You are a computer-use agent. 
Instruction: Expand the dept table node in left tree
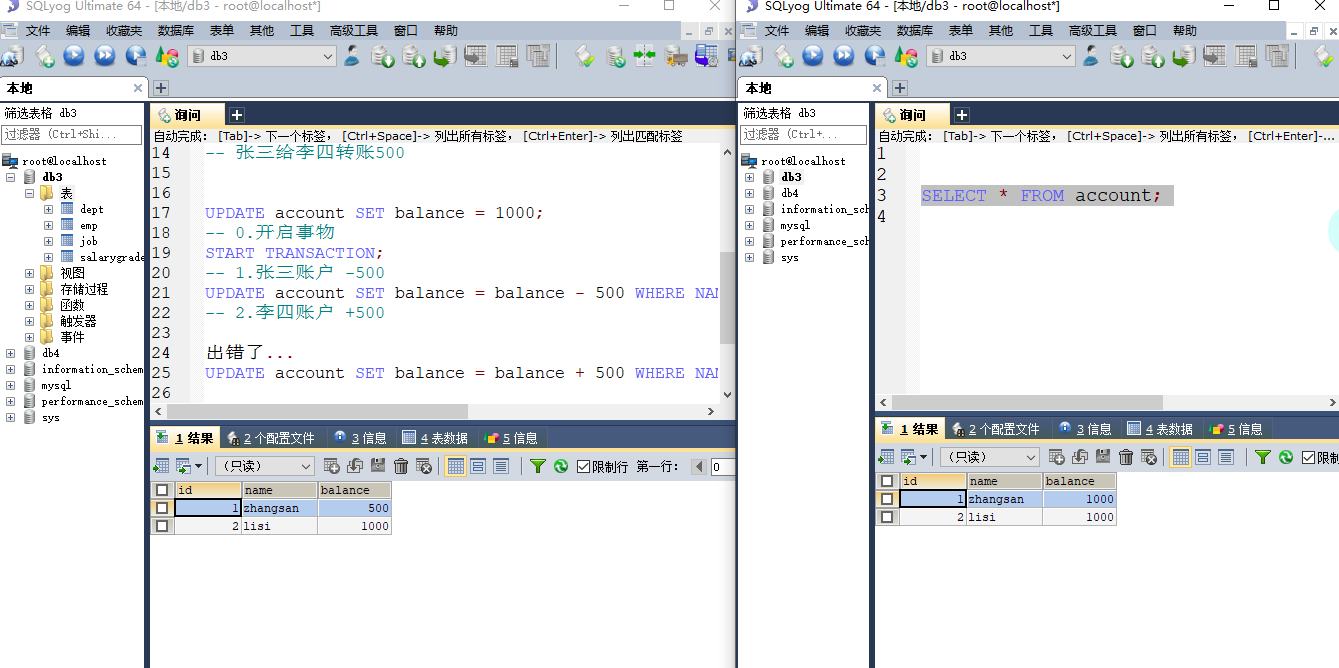[48, 209]
